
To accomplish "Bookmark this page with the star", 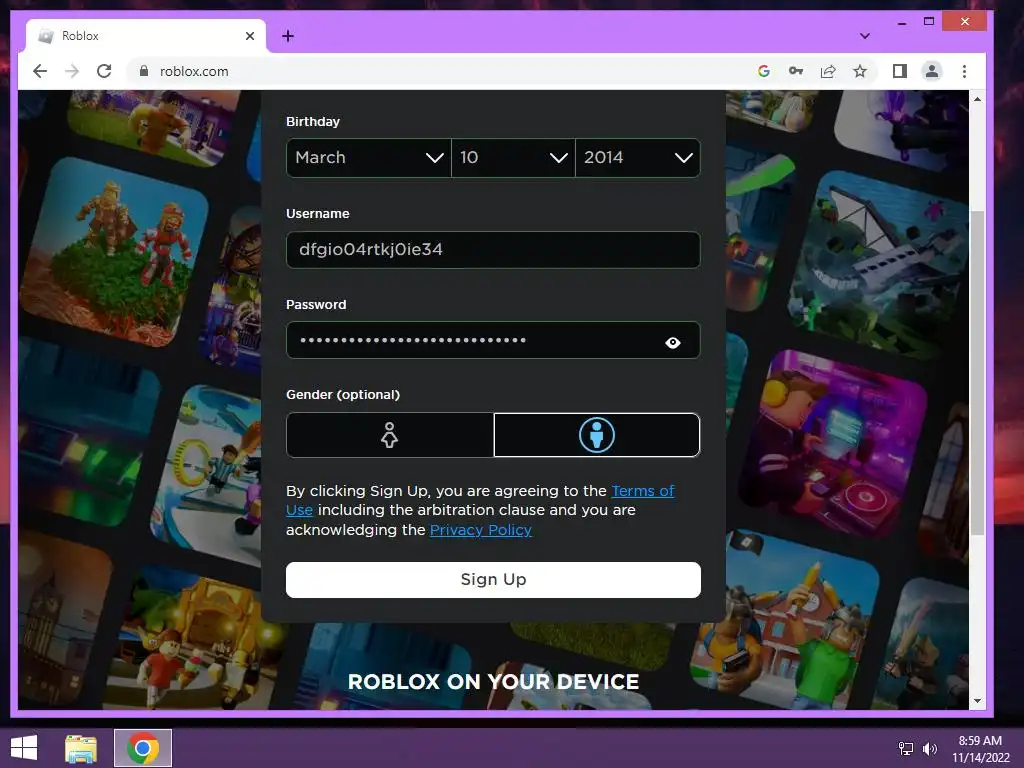I will (x=860, y=71).
